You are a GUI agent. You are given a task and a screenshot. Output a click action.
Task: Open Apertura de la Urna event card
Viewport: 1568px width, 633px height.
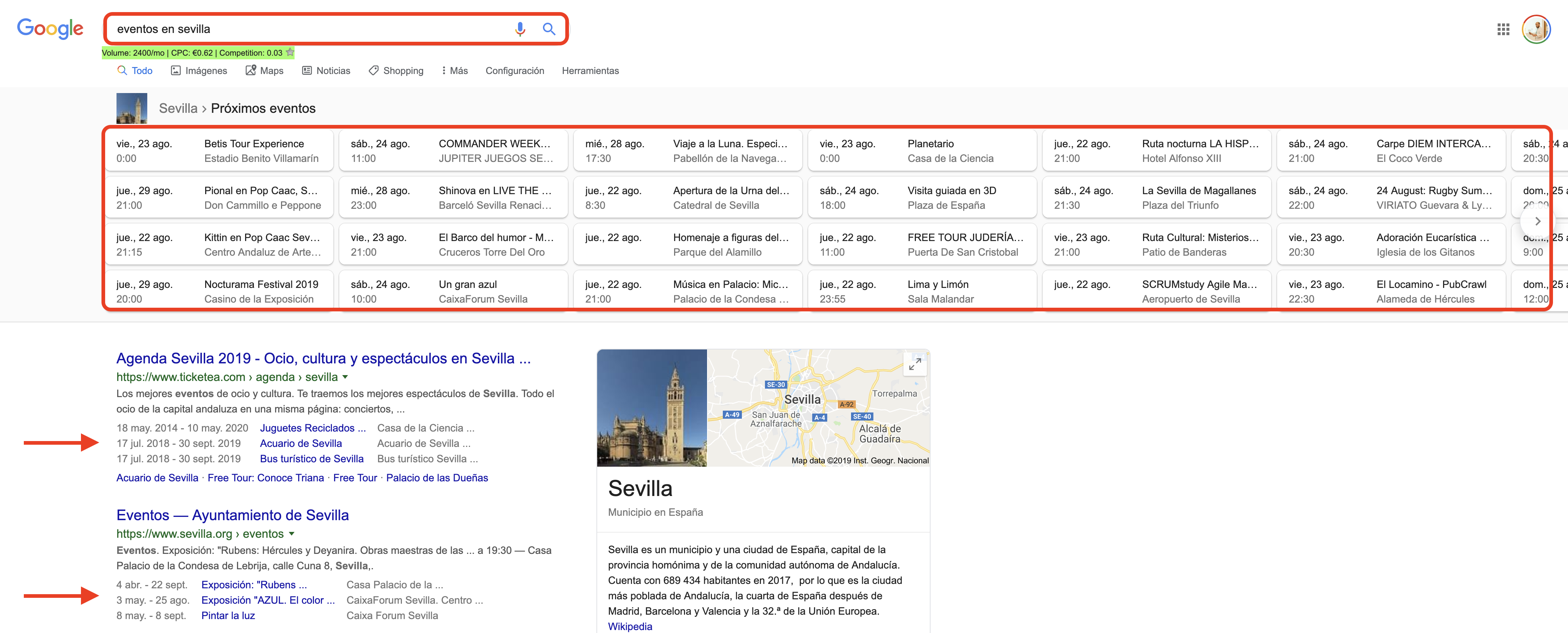pyautogui.click(x=688, y=198)
